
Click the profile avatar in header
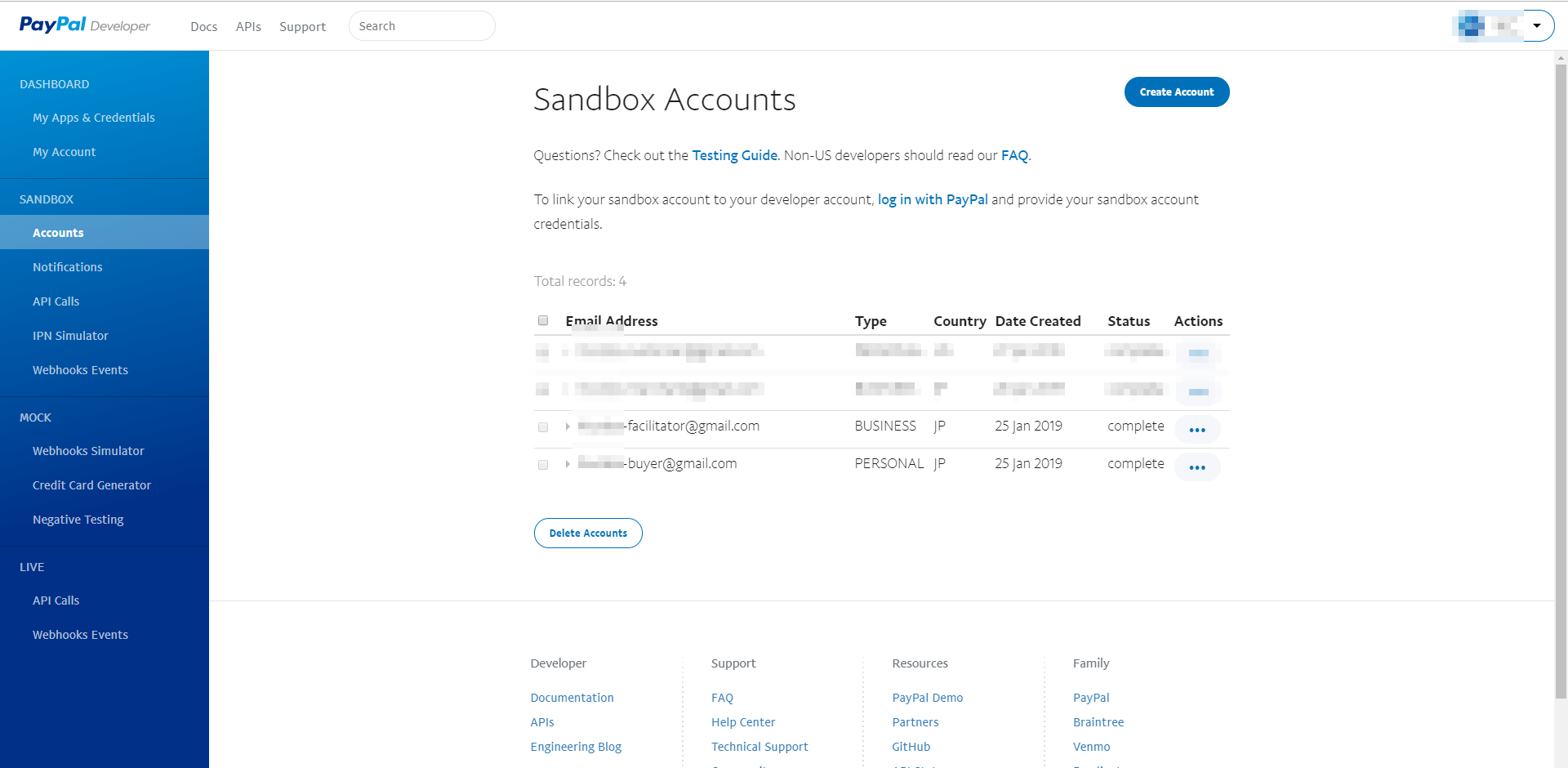point(1486,26)
